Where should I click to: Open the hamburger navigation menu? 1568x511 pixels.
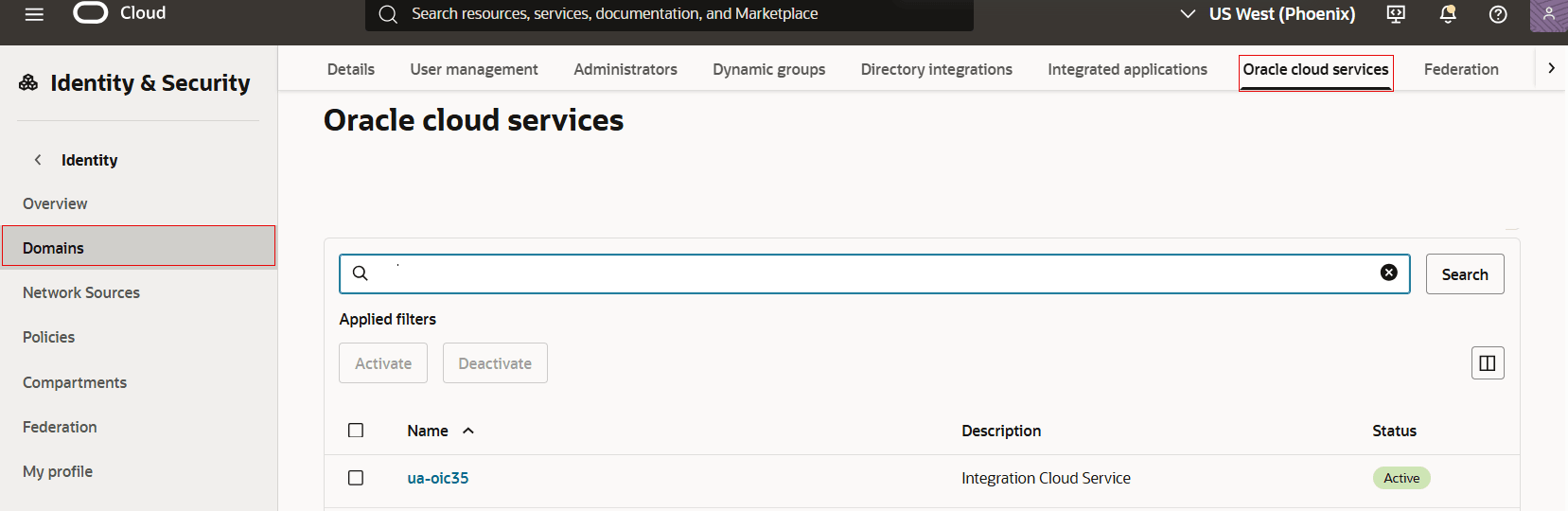pos(34,14)
